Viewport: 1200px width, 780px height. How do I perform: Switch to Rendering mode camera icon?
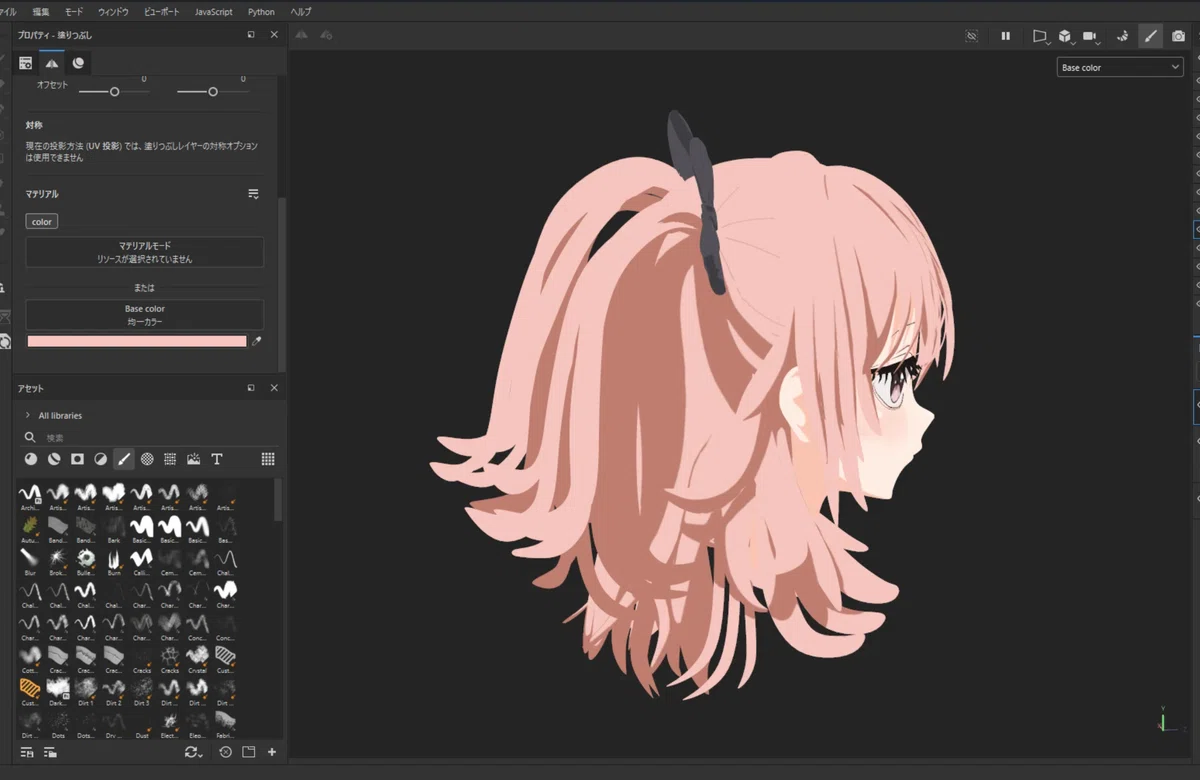pyautogui.click(x=1179, y=36)
